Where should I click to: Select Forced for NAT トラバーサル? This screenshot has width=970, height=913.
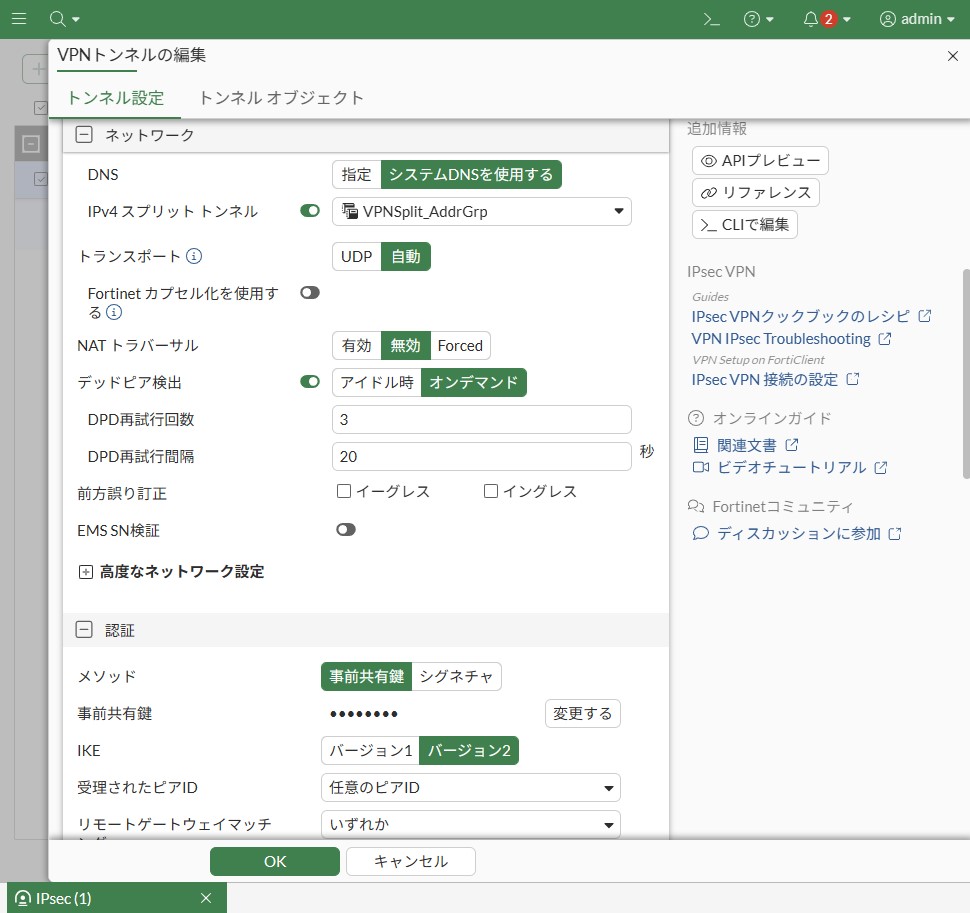coord(460,346)
